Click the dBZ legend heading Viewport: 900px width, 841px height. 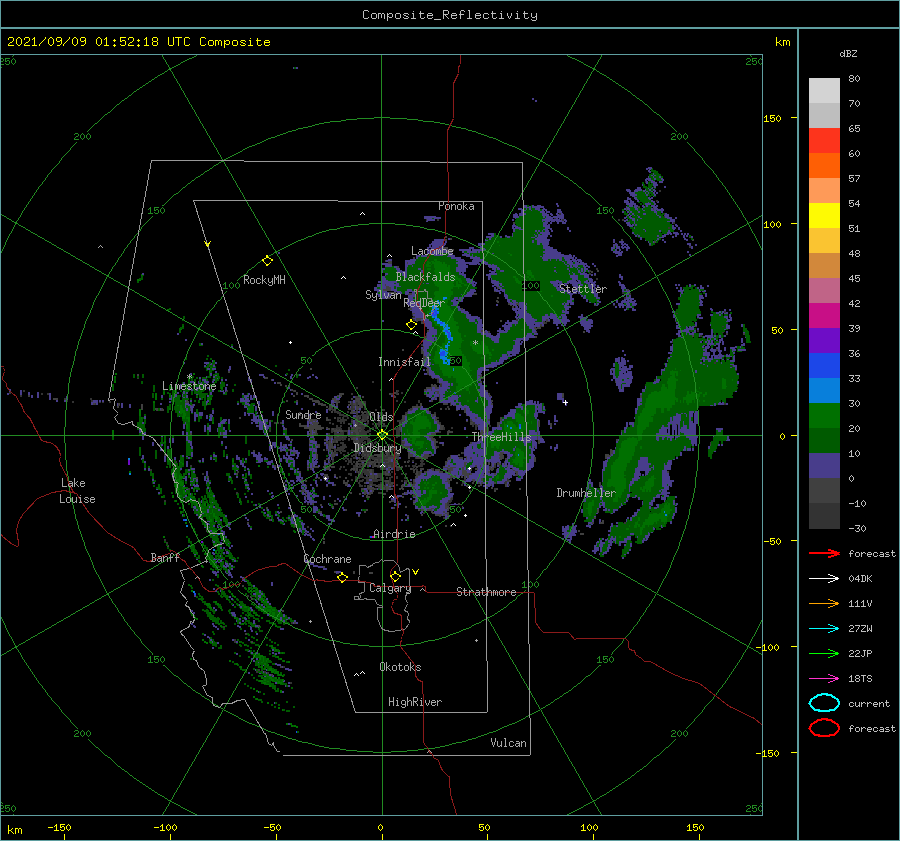pos(848,53)
